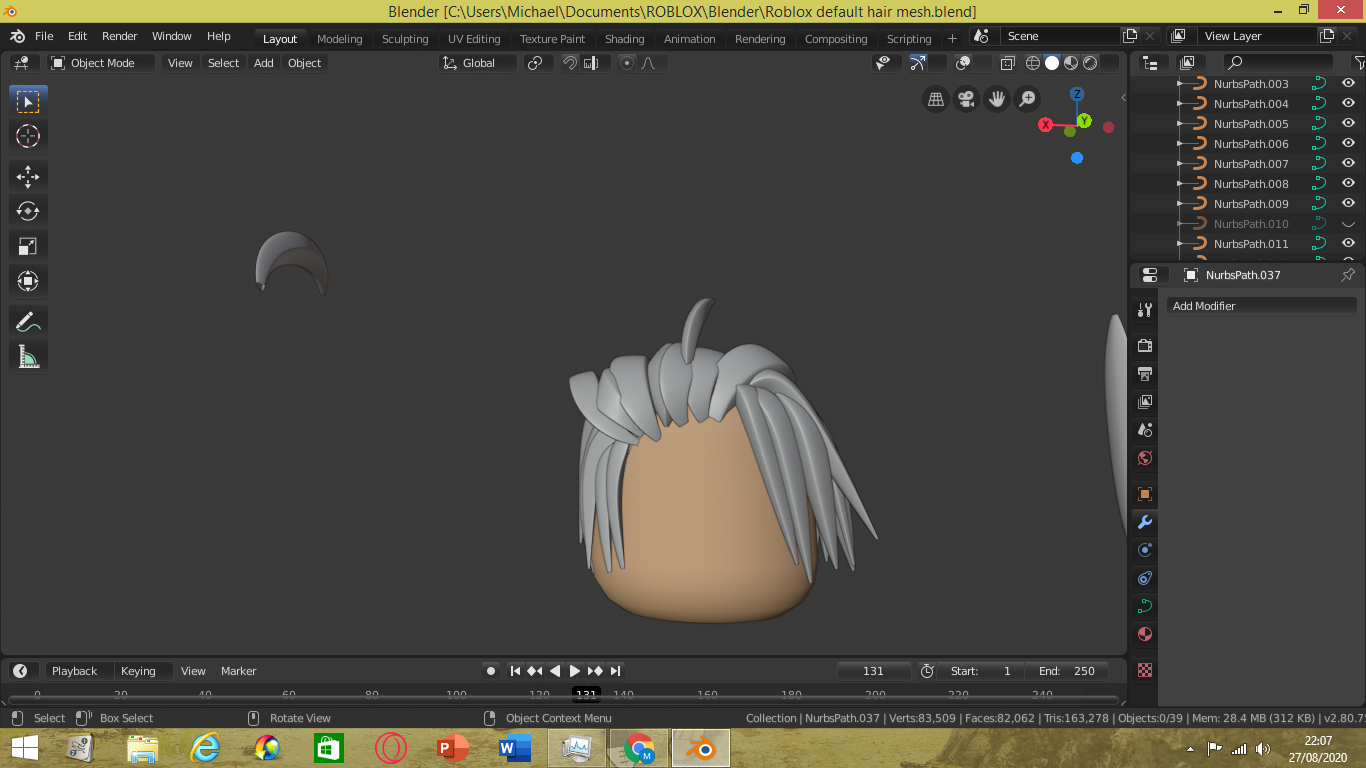Select the Rotate tool
Screen dimensions: 1366x768
28,211
